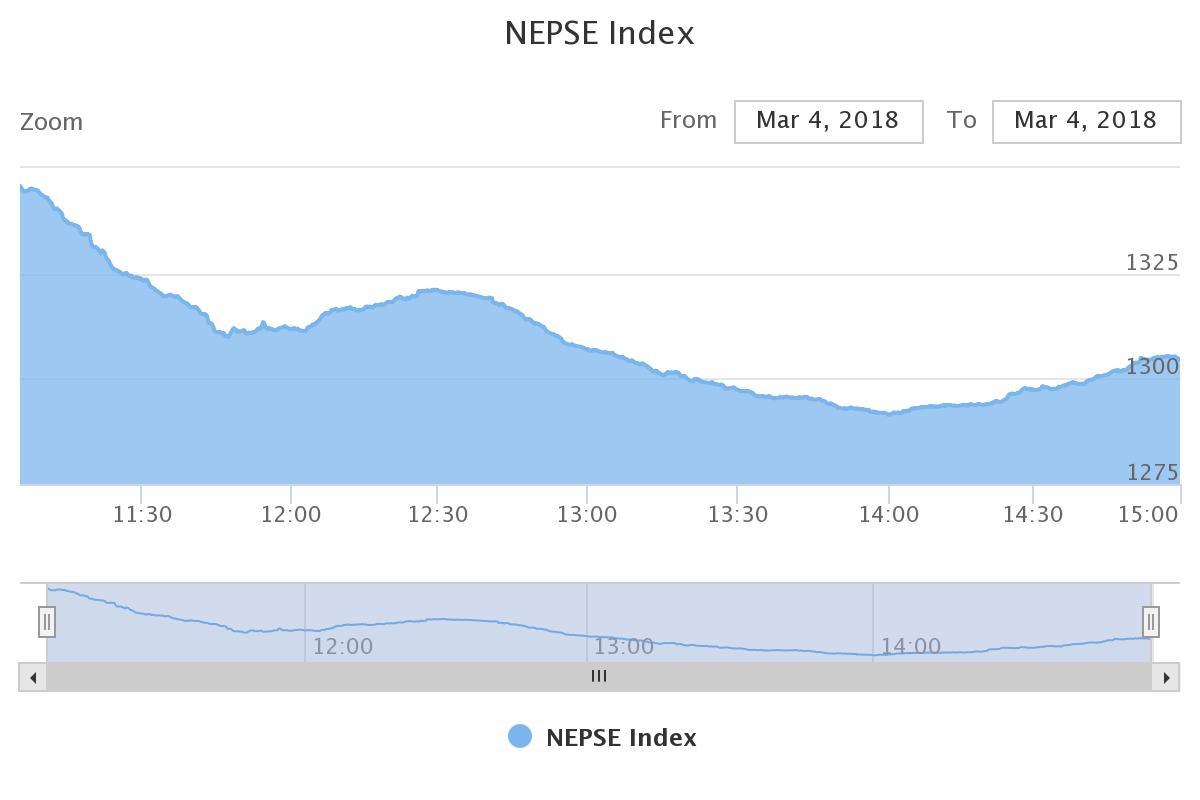
Task: Click the NEPSE Index chart title
Action: 599,33
